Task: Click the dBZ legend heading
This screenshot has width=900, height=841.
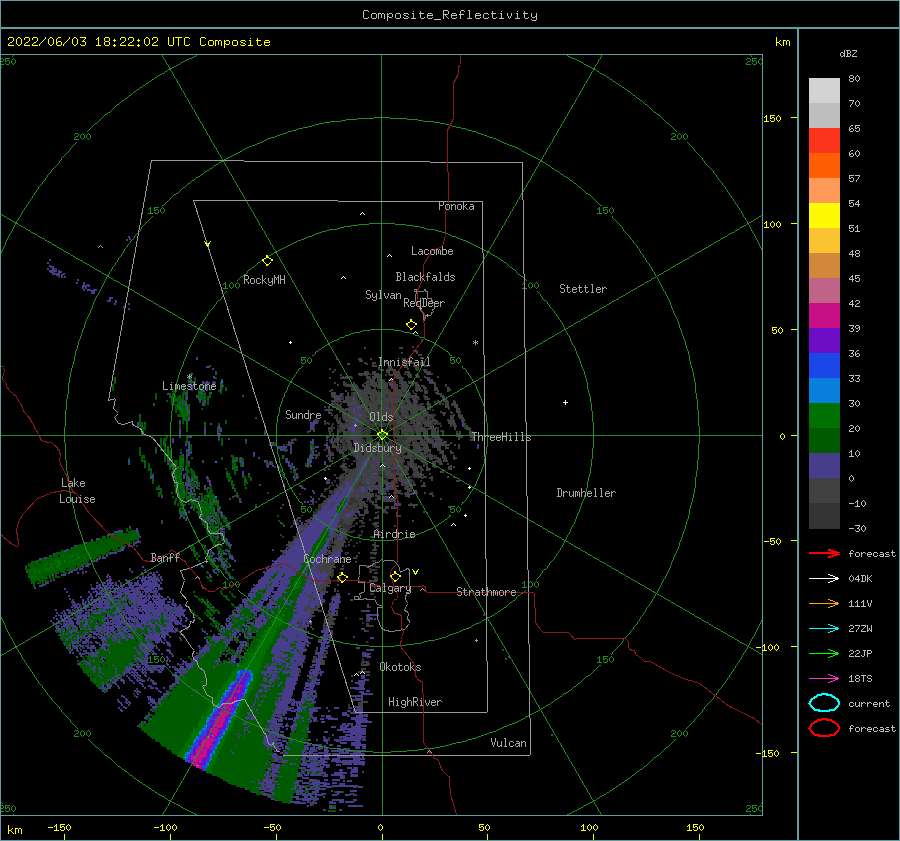Action: click(x=848, y=53)
